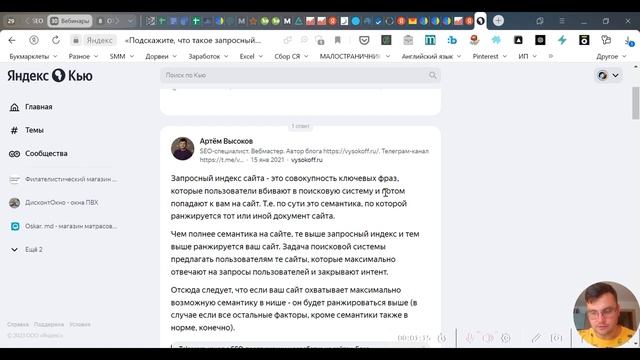Expand the Разное bookmarks folder
This screenshot has height=360, width=640.
(83, 56)
